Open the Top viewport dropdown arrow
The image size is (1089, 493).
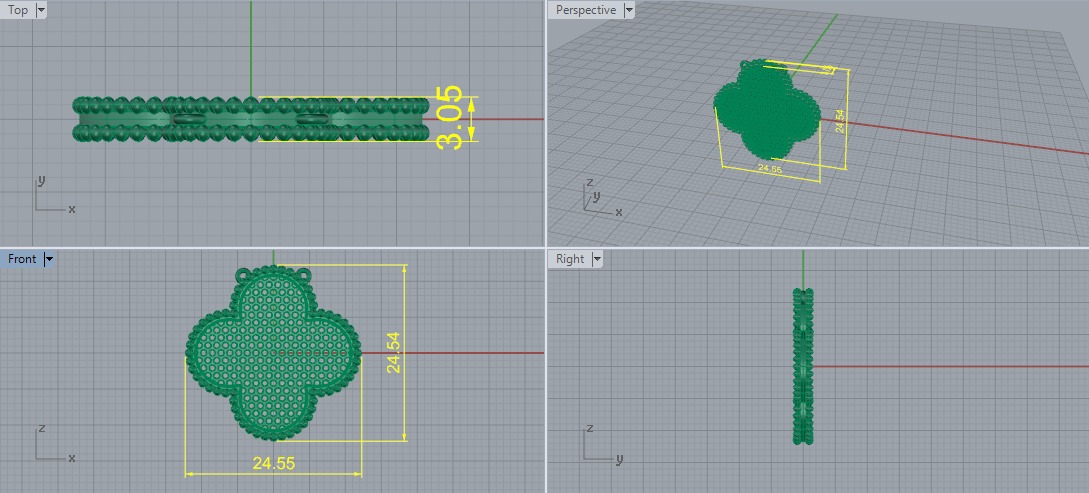(40, 10)
